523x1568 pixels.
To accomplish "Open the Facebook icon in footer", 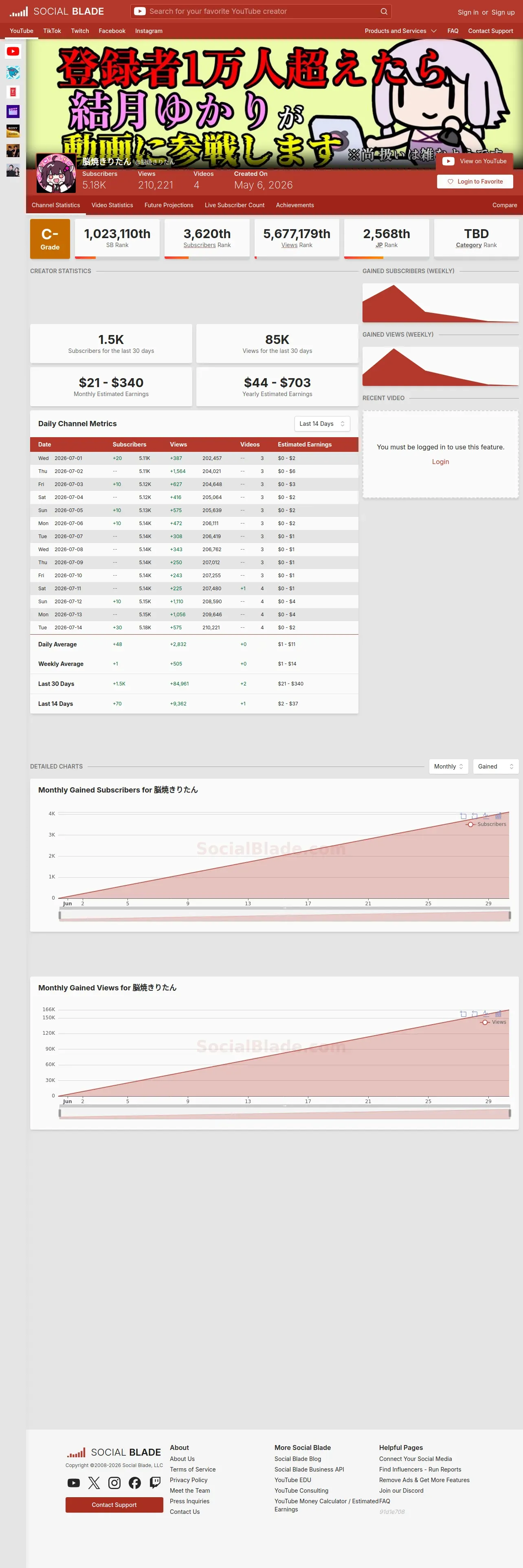I will (134, 1483).
